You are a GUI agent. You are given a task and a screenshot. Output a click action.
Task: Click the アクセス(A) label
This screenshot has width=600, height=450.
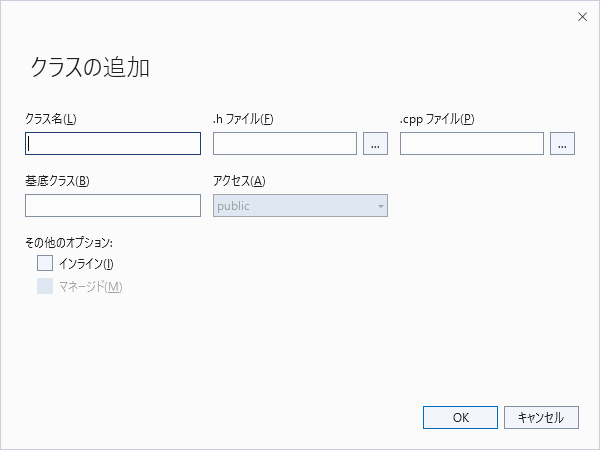point(240,181)
